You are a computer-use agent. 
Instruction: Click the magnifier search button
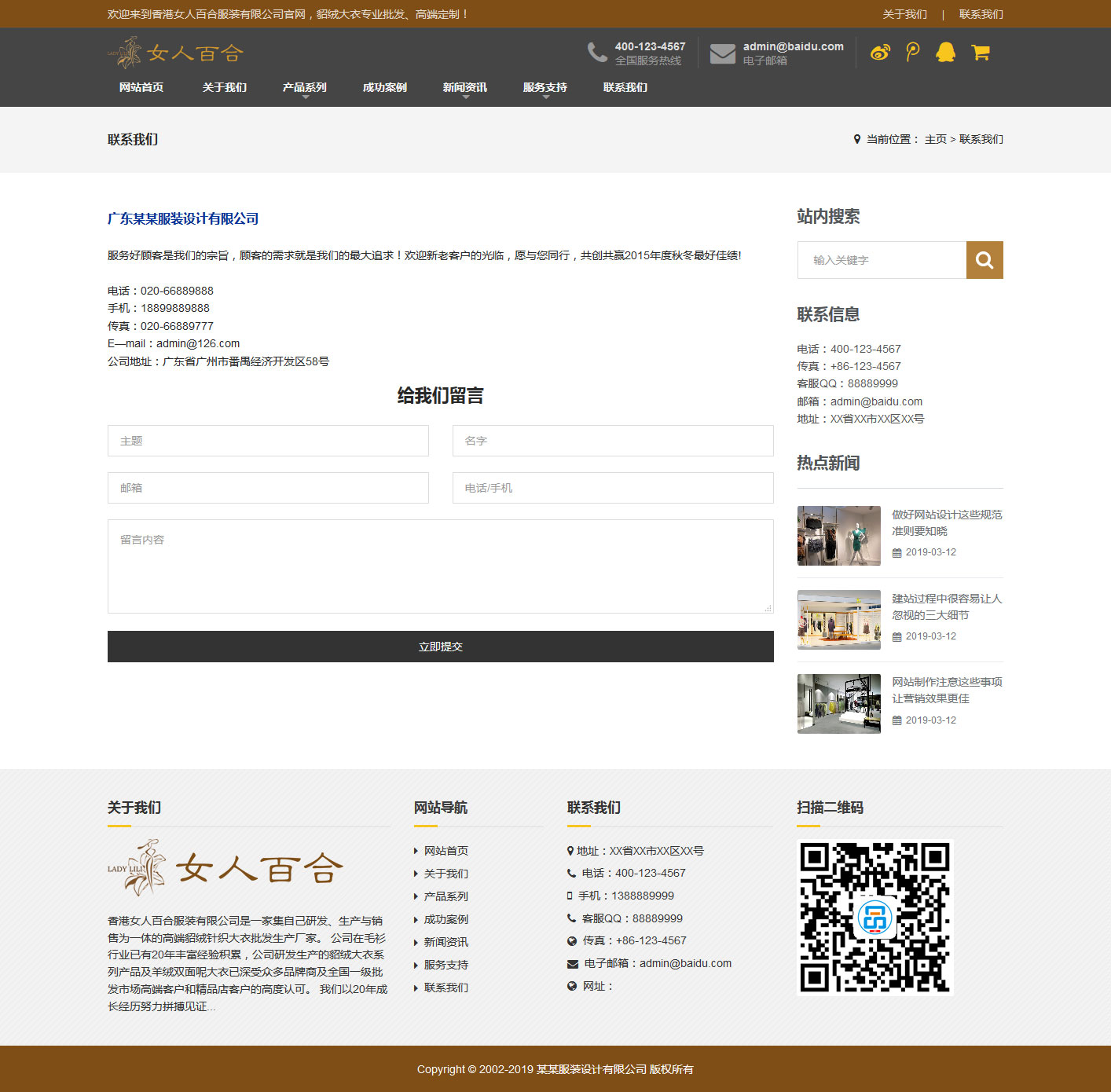point(984,260)
